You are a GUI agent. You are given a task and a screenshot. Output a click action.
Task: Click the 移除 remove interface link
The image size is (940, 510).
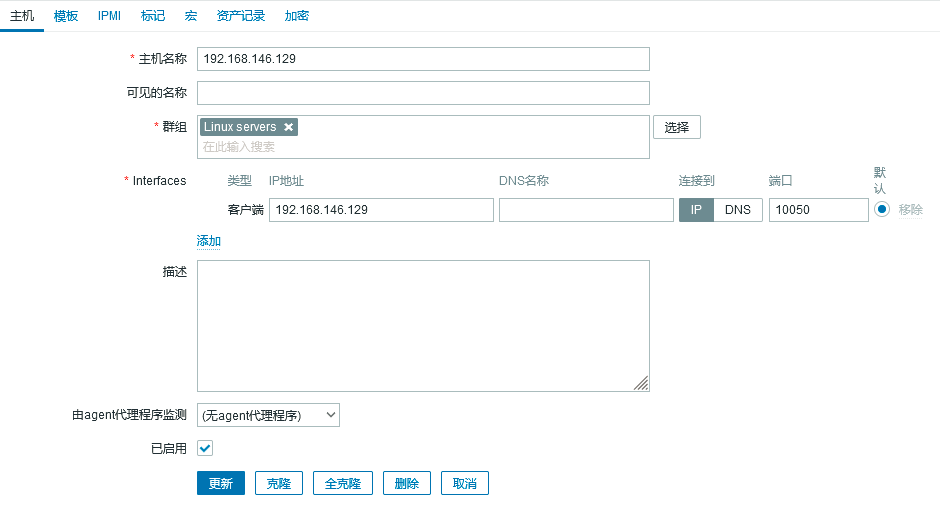pos(911,210)
